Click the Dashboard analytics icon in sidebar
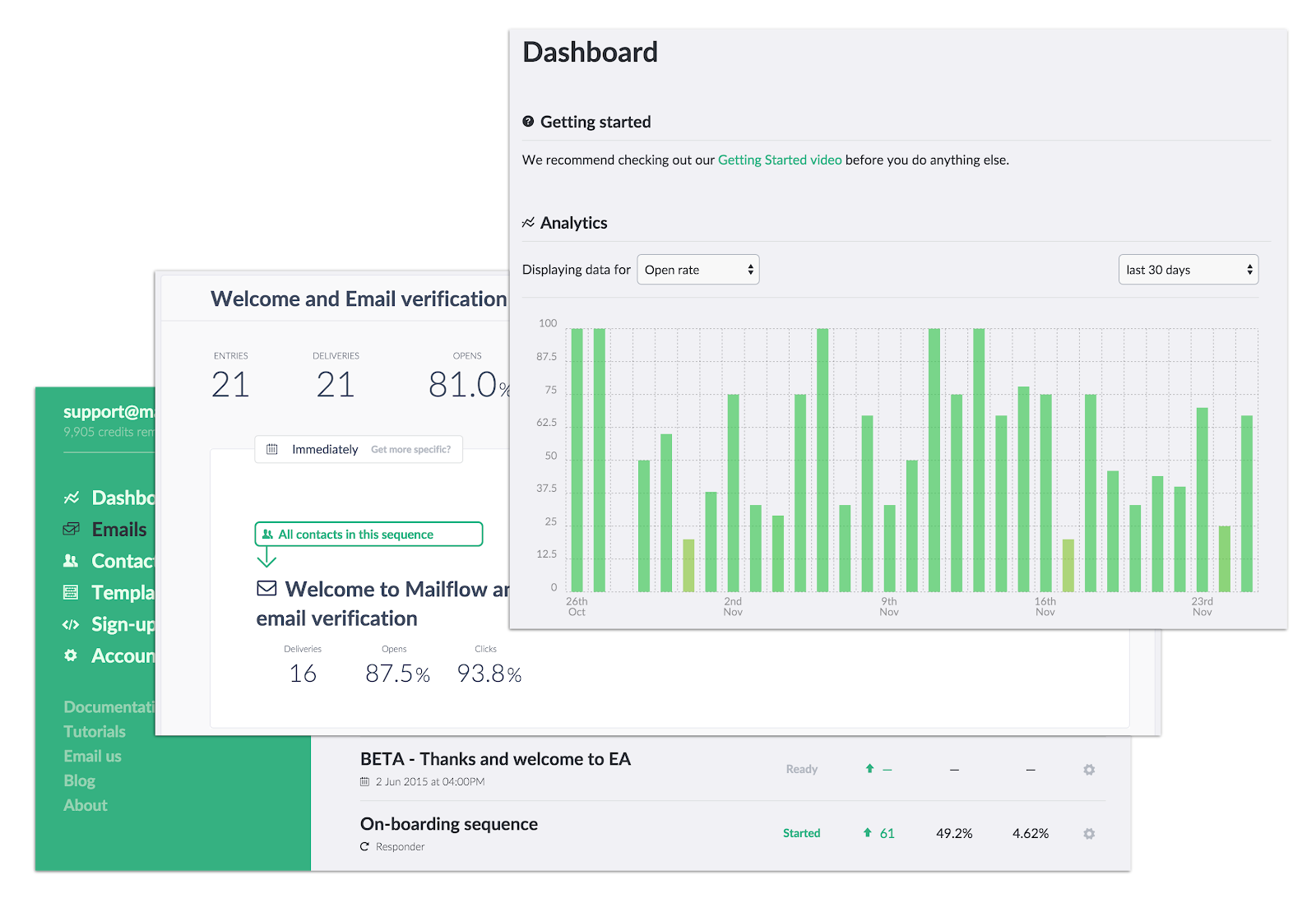 (72, 498)
